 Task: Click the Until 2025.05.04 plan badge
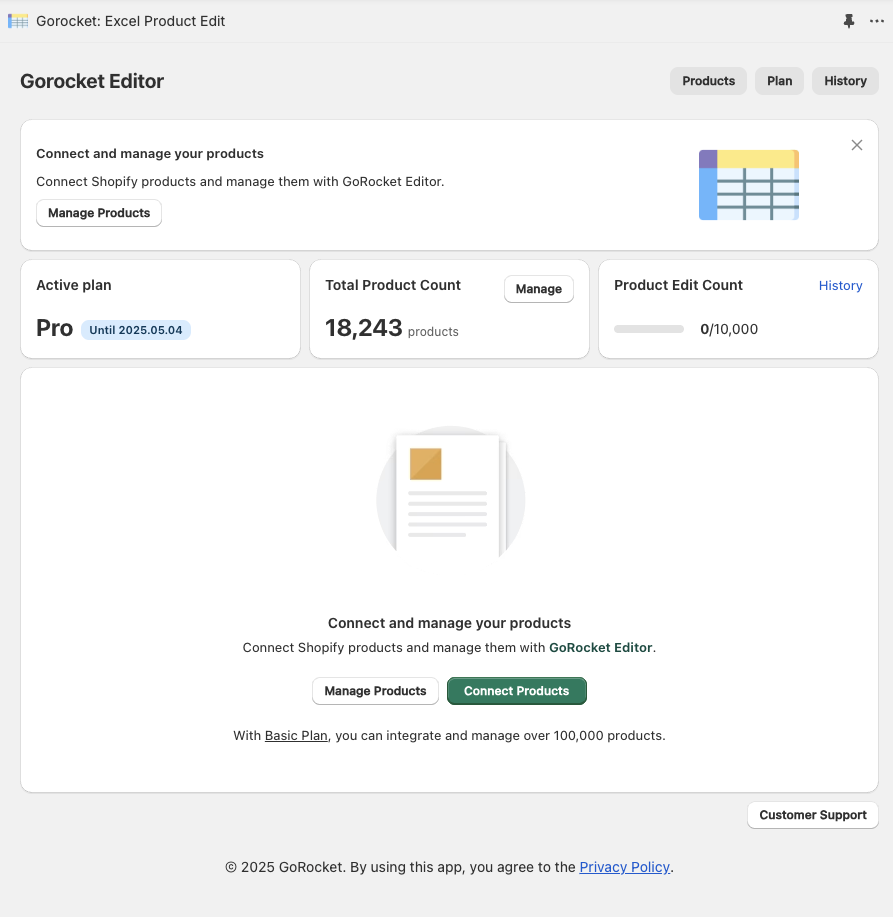[x=136, y=330]
